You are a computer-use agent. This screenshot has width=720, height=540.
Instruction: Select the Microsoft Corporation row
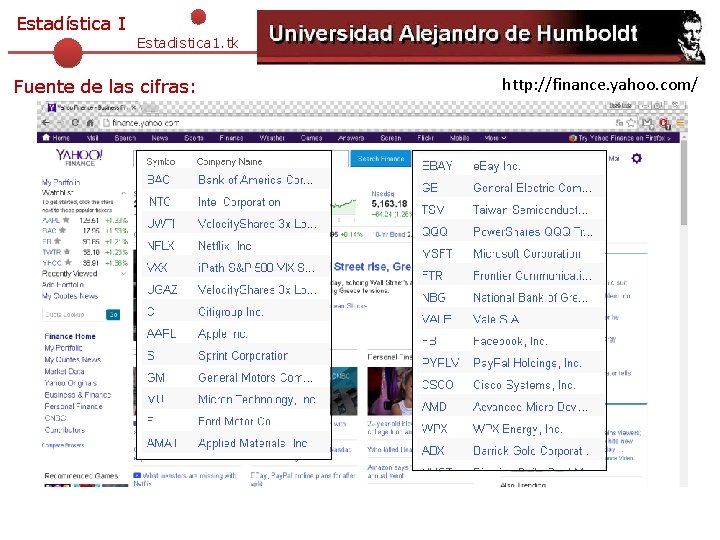(509, 253)
